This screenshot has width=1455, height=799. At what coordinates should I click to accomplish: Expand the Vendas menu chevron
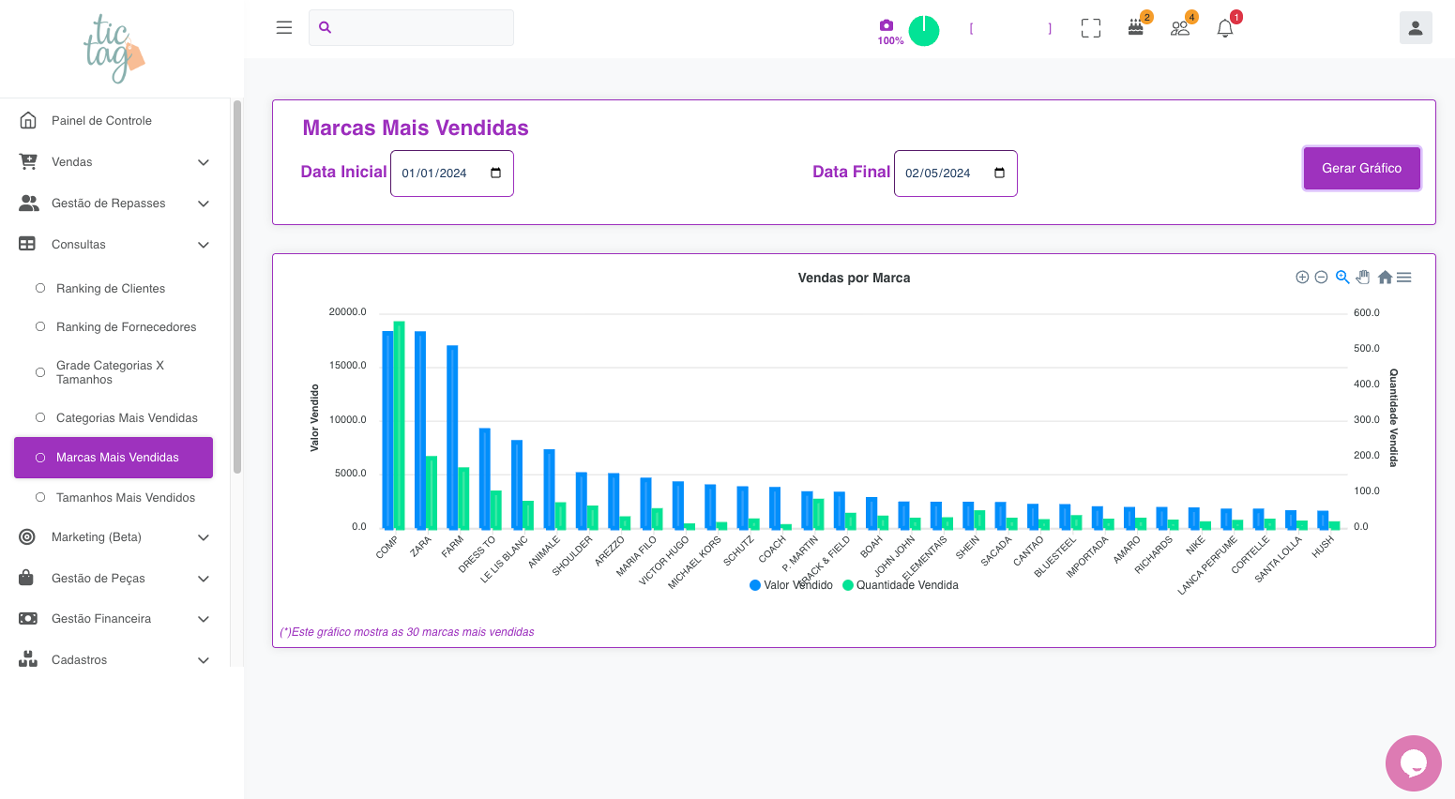click(203, 162)
